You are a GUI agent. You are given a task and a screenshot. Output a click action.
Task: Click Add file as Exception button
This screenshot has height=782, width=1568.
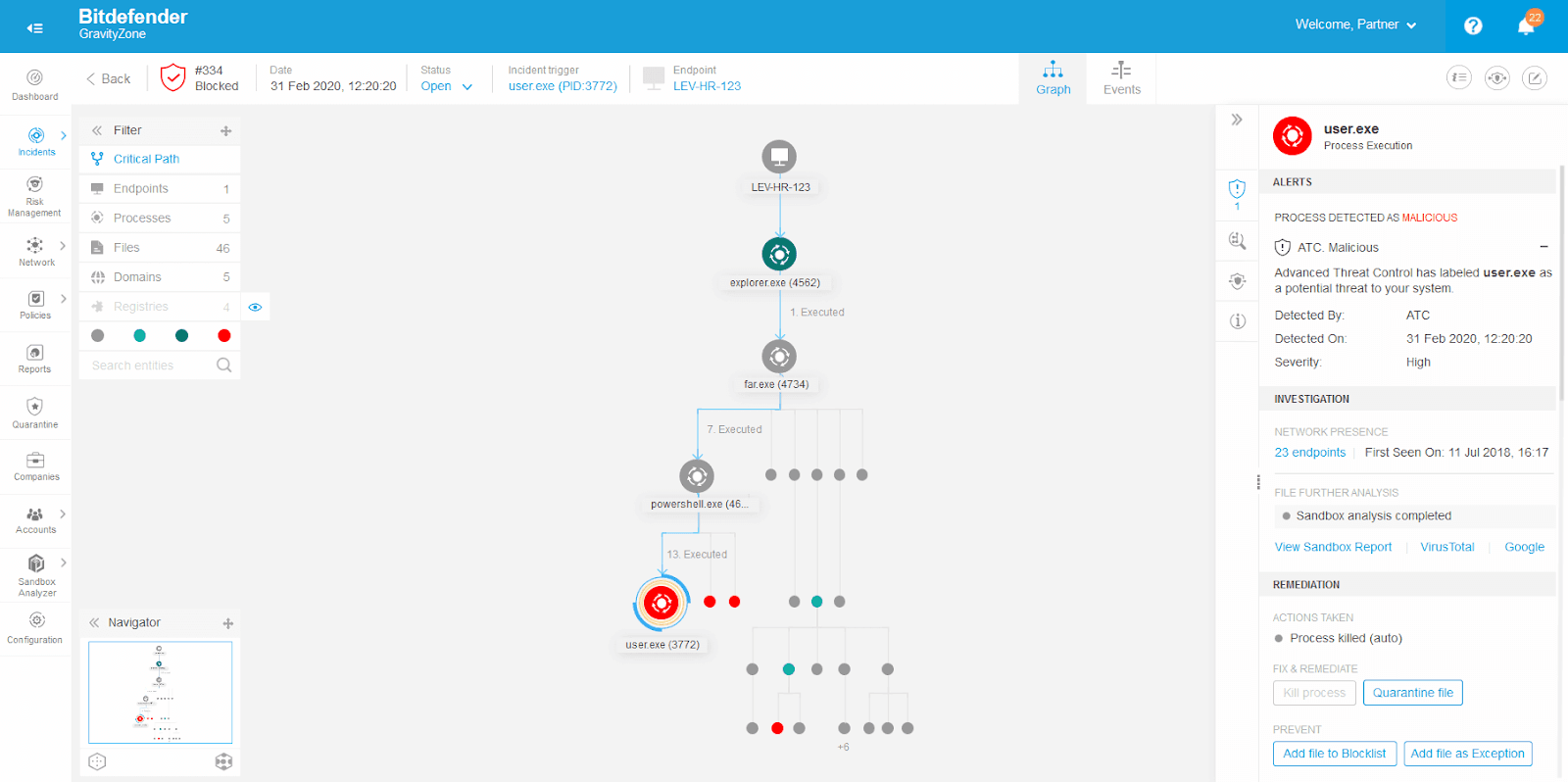pyautogui.click(x=1467, y=754)
